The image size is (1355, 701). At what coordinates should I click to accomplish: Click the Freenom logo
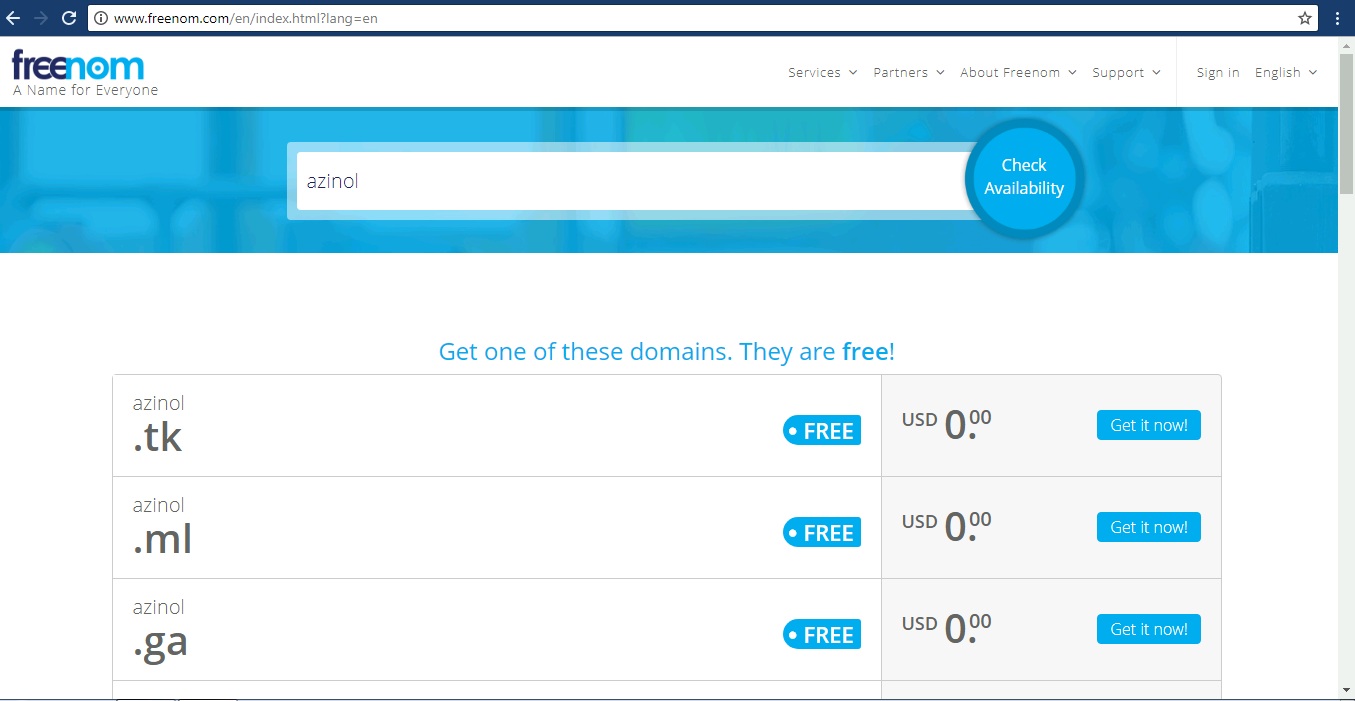pyautogui.click(x=78, y=65)
